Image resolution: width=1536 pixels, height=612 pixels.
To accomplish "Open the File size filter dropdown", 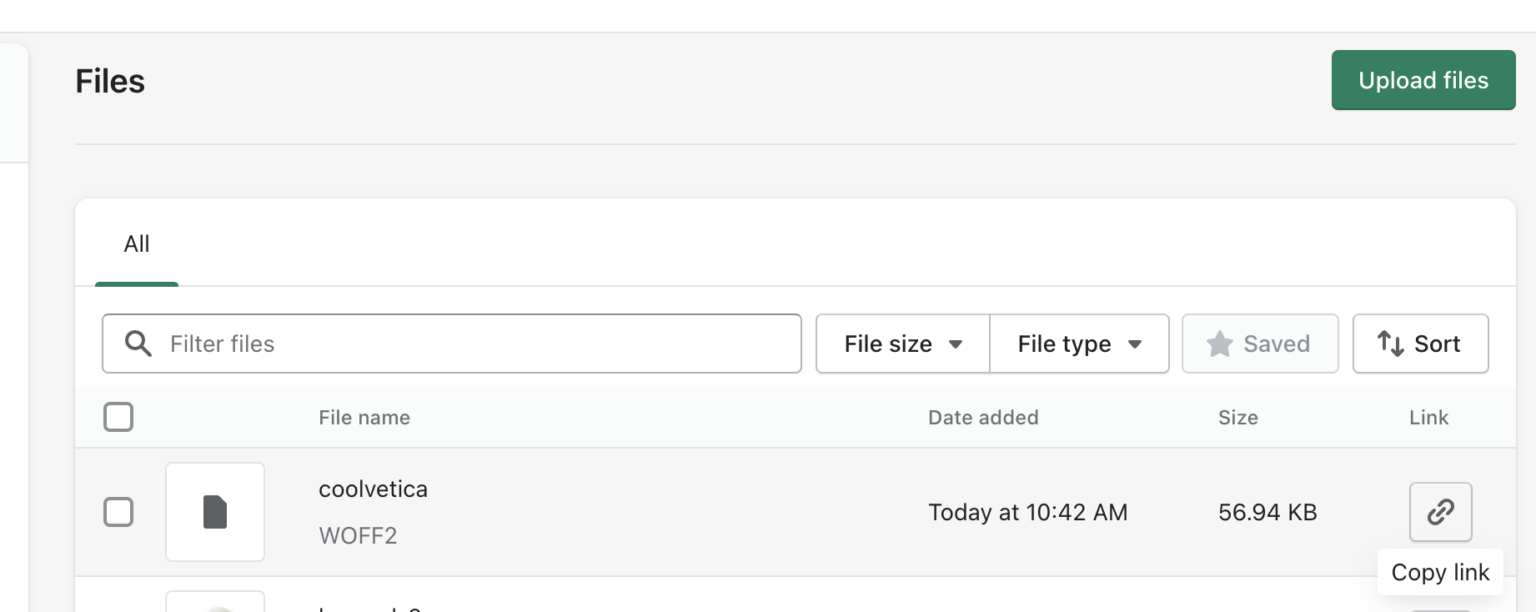I will click(x=902, y=343).
